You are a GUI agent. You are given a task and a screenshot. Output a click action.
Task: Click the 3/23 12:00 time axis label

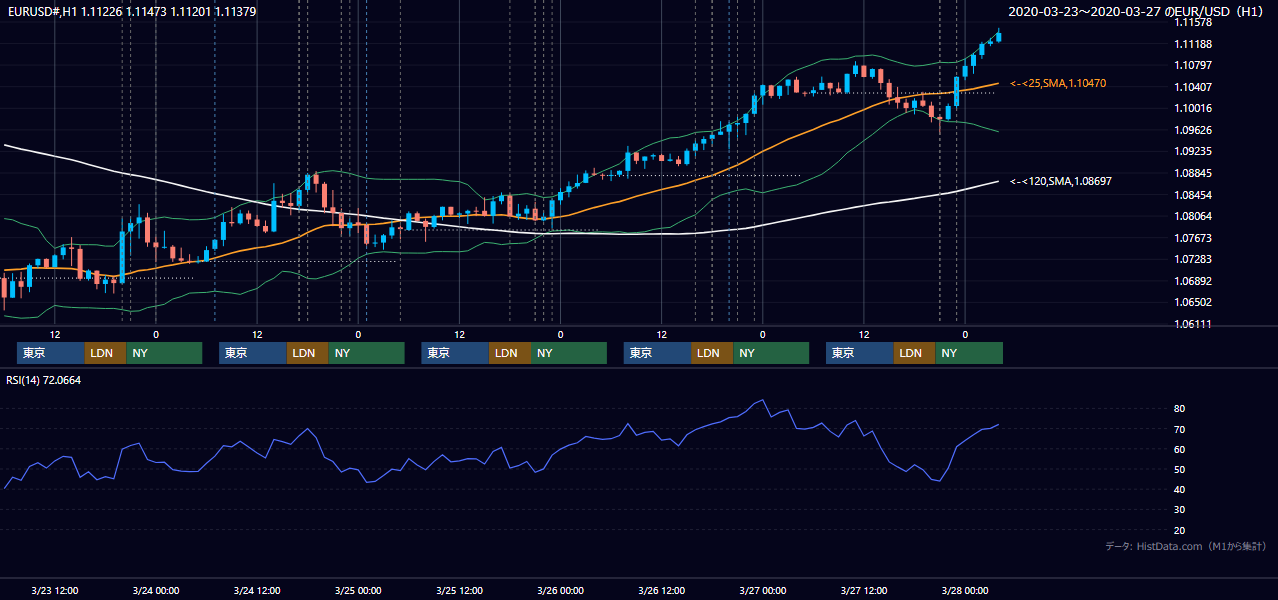pos(55,590)
